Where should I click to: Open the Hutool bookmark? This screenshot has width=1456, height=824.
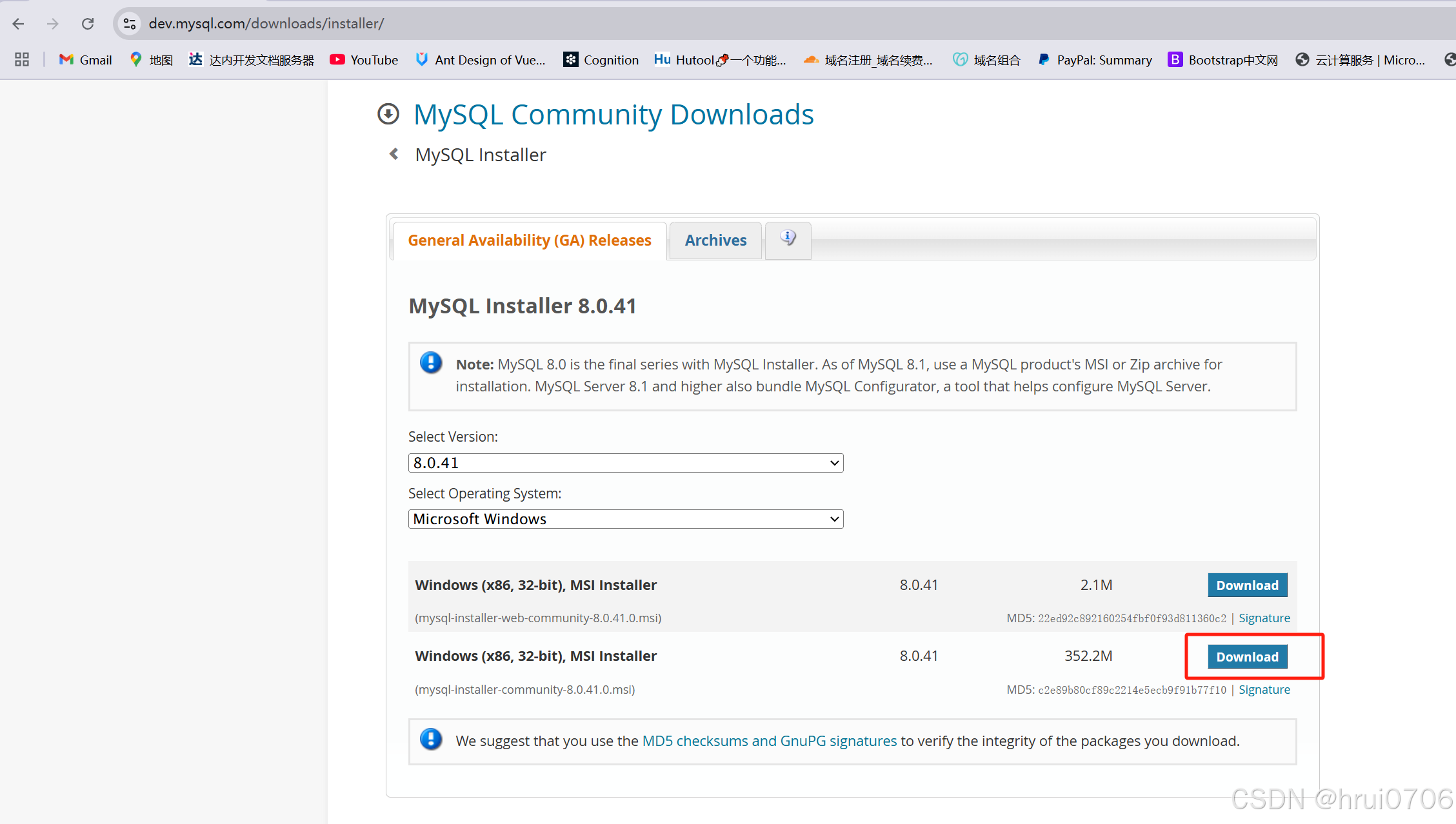[x=720, y=60]
